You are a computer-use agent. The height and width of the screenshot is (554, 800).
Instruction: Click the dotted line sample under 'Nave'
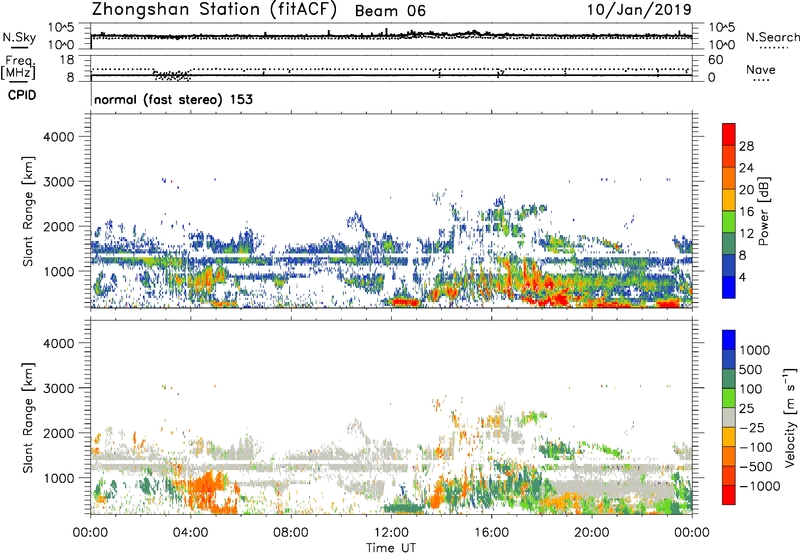(x=761, y=80)
